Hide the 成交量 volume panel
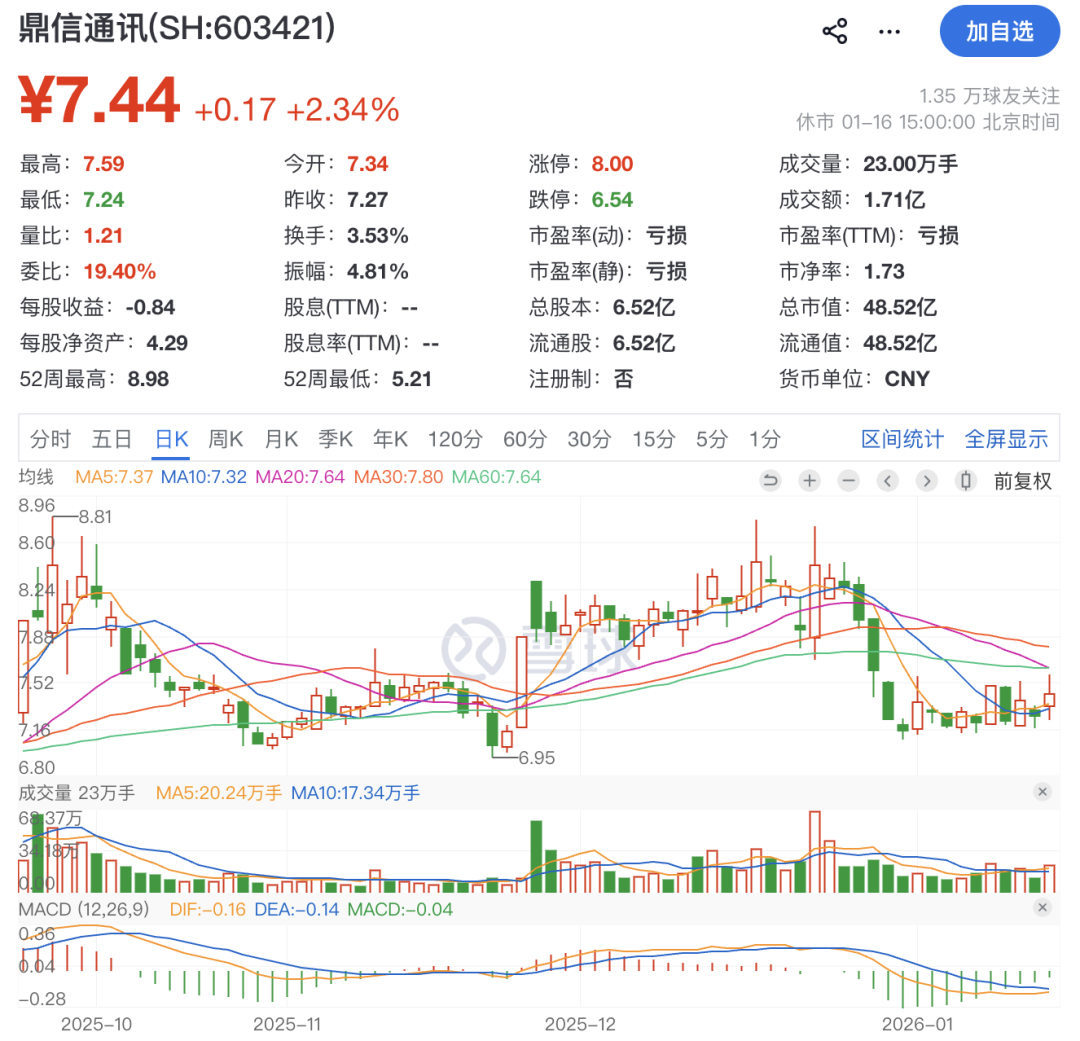This screenshot has height=1041, width=1080. (x=1043, y=791)
